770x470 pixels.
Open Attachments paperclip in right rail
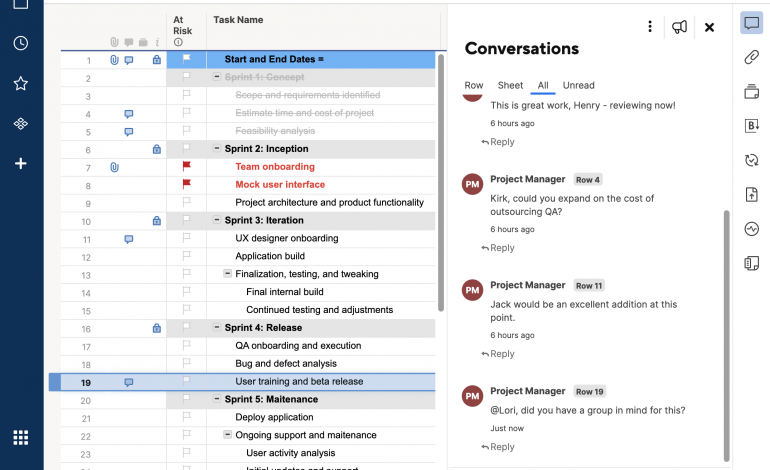(x=751, y=57)
